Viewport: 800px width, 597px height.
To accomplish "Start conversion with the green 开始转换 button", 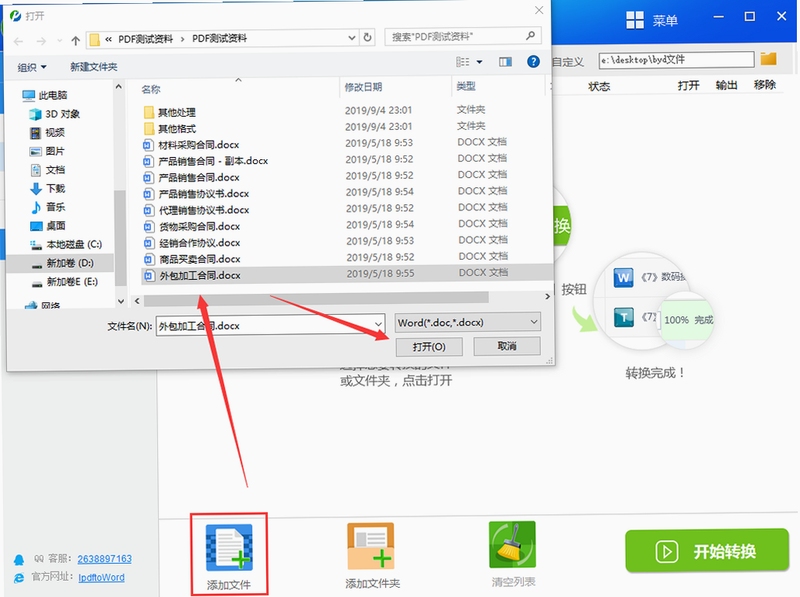I will click(707, 551).
